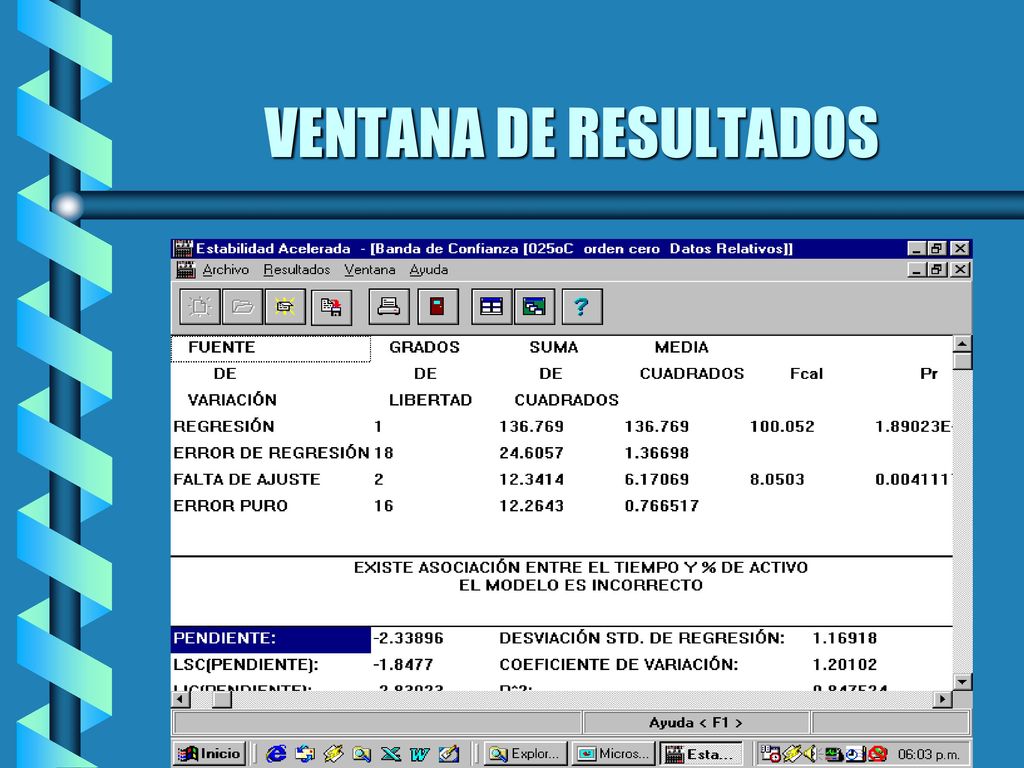Viewport: 1024px width, 768px height.
Task: Switch to the Micros... taskbar window
Action: (613, 754)
